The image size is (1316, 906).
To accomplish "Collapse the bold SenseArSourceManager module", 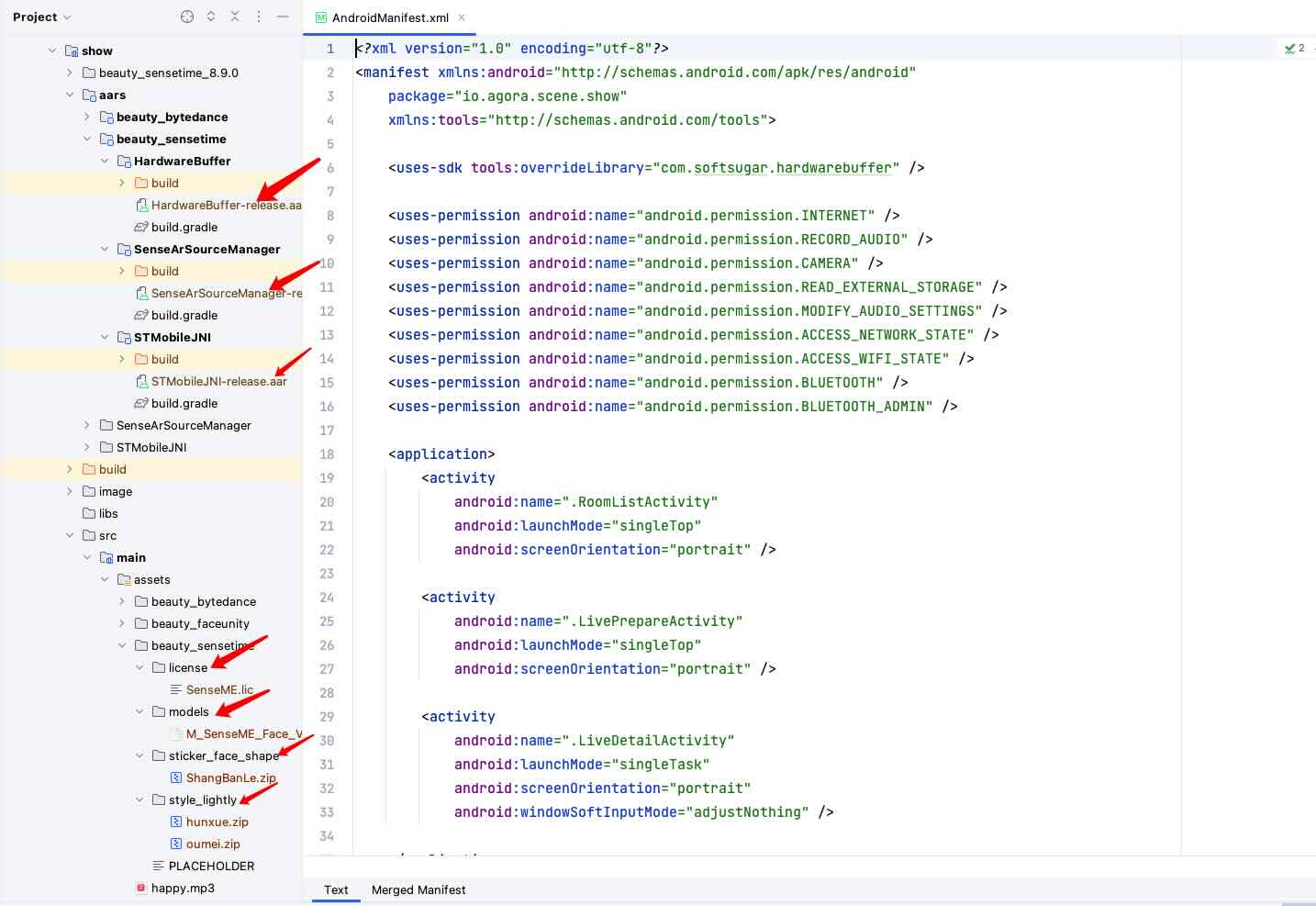I will pyautogui.click(x=105, y=249).
